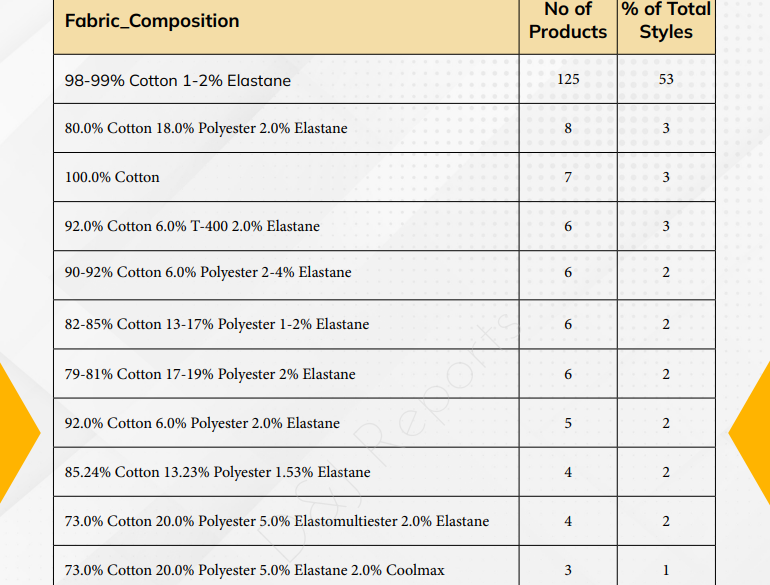Viewport: 770px width, 585px height.
Task: Select the 92.0% Cotton 6.0% T-400 row
Action: point(384,226)
